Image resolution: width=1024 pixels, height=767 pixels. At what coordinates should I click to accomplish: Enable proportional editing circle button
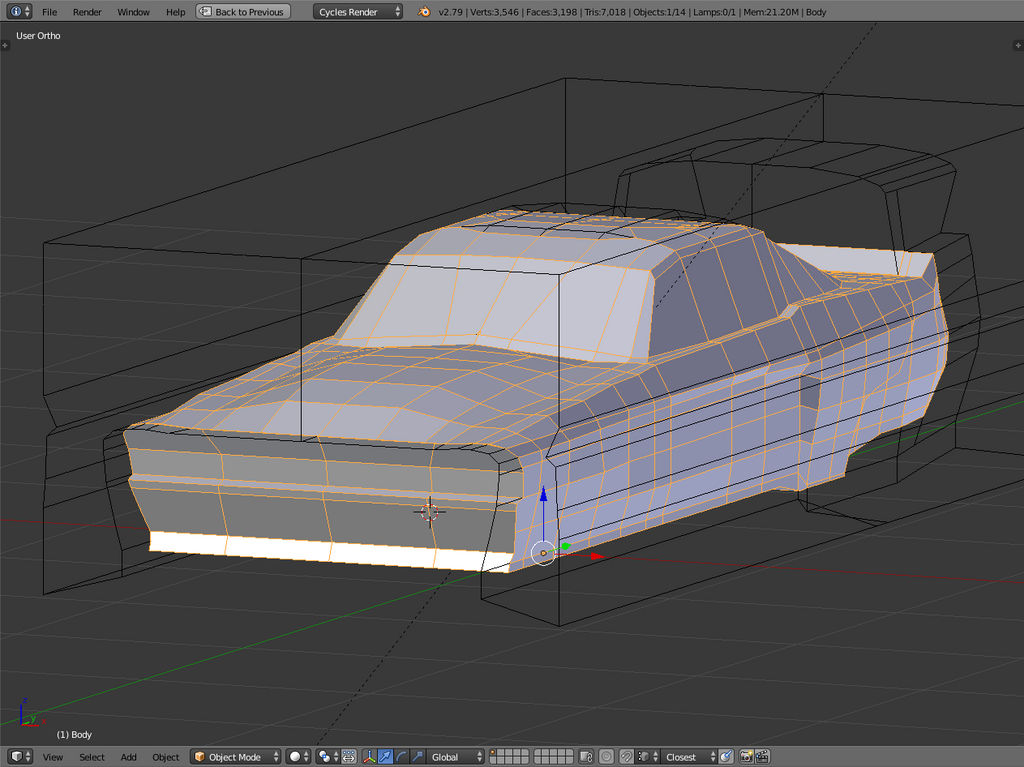pyautogui.click(x=607, y=757)
